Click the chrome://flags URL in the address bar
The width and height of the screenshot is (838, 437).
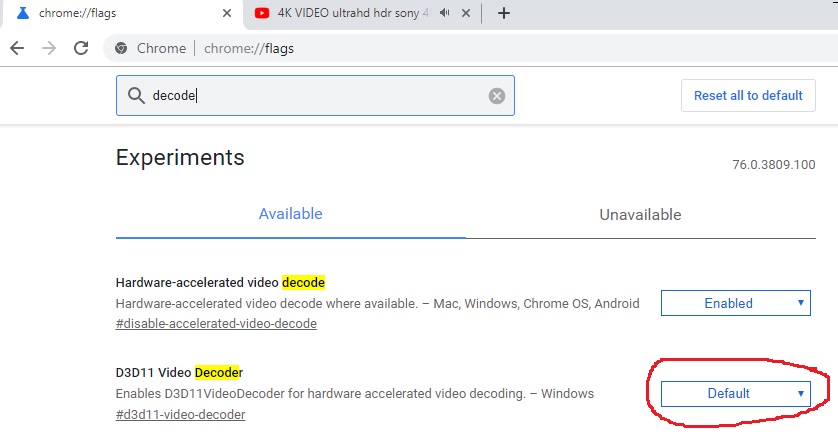[x=249, y=48]
